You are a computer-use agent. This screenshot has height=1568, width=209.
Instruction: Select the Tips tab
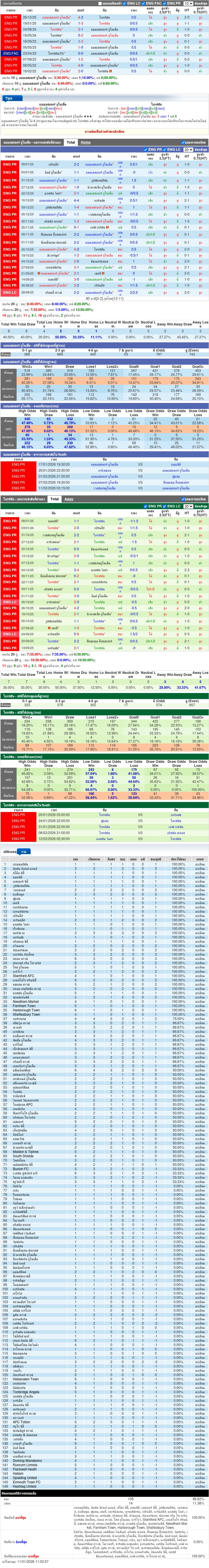[9, 98]
